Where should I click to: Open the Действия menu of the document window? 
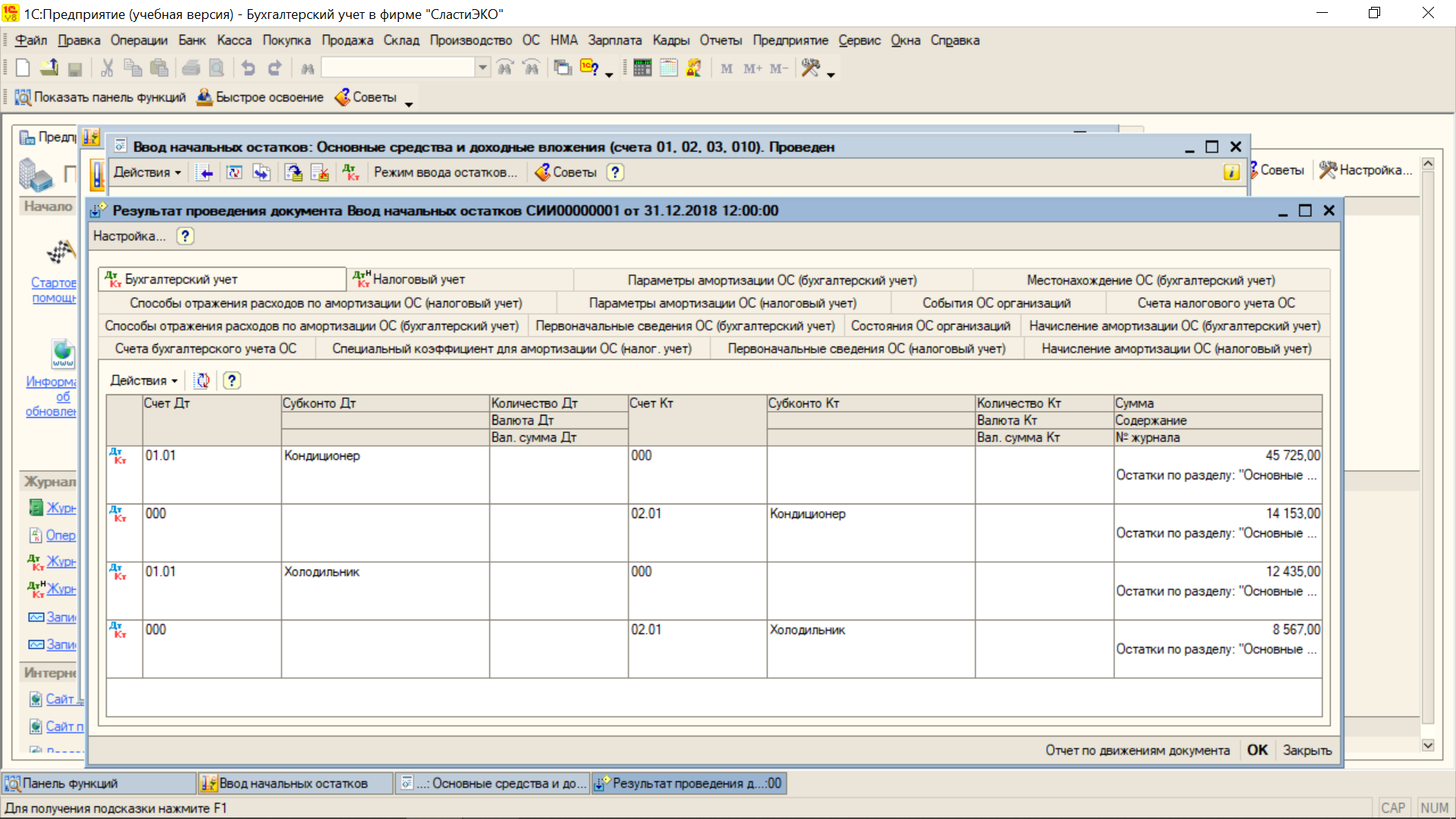(147, 172)
